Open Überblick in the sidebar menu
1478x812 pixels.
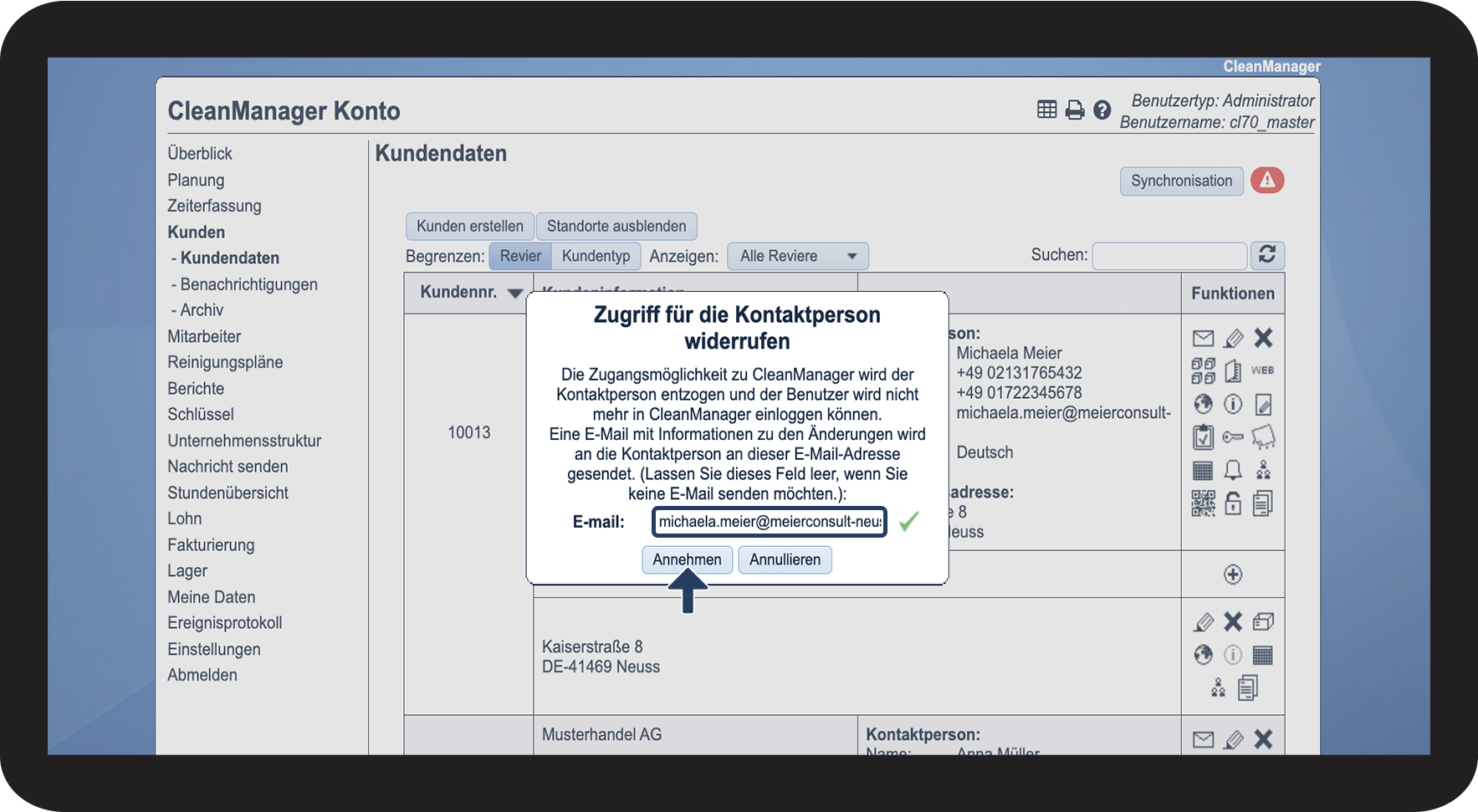(200, 154)
